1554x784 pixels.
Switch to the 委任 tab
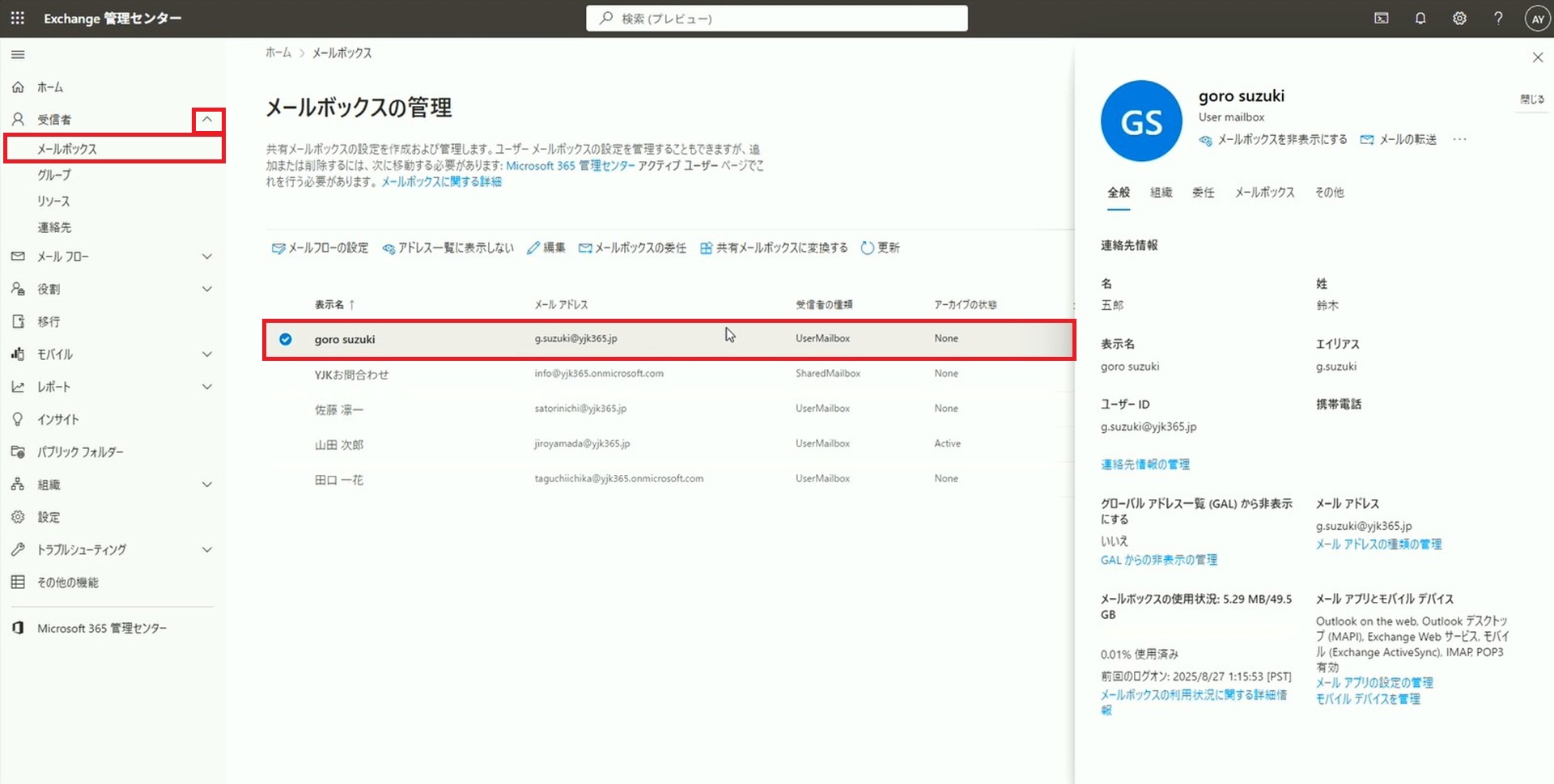click(1203, 193)
